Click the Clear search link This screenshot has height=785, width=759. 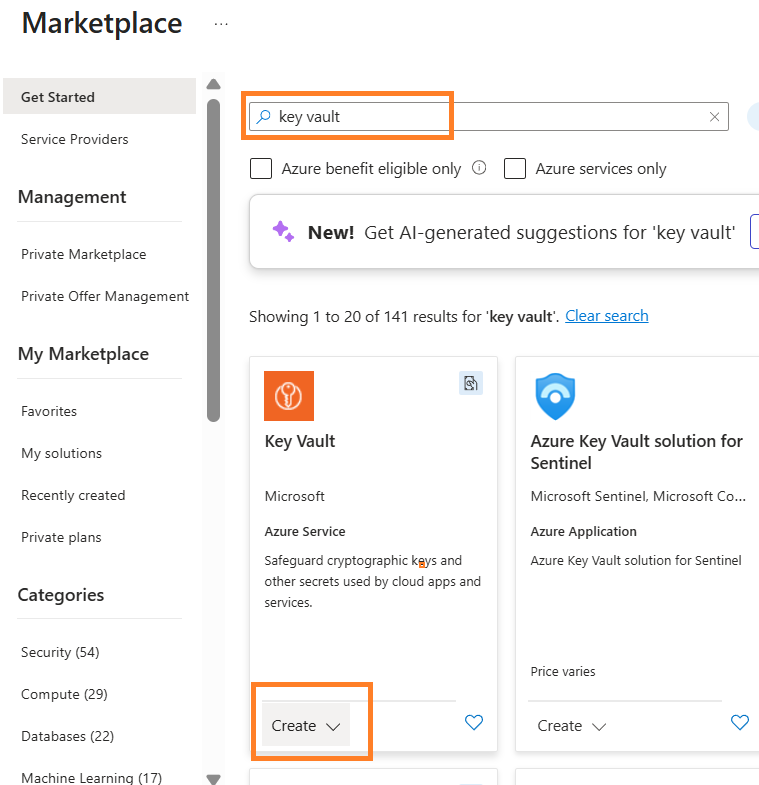[607, 316]
